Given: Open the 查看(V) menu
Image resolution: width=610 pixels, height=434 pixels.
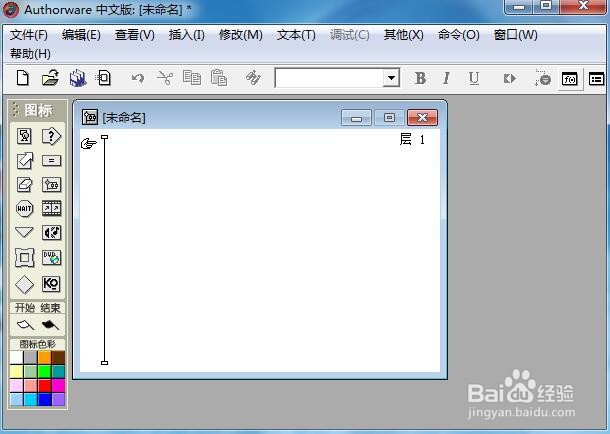Looking at the screenshot, I should point(135,35).
